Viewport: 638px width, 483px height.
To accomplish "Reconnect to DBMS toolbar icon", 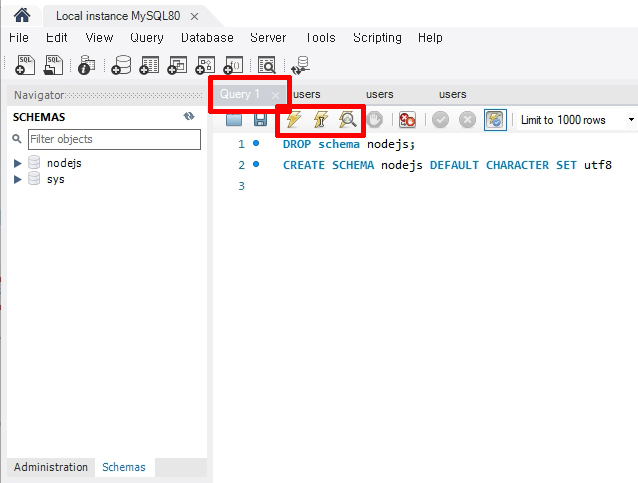I will pyautogui.click(x=301, y=65).
